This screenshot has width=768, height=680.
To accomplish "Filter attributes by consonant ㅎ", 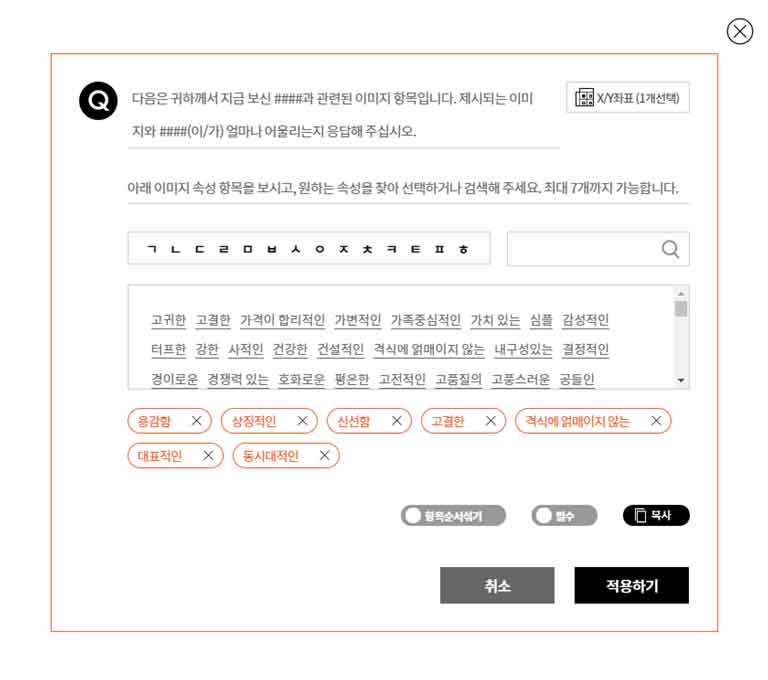I will click(463, 249).
